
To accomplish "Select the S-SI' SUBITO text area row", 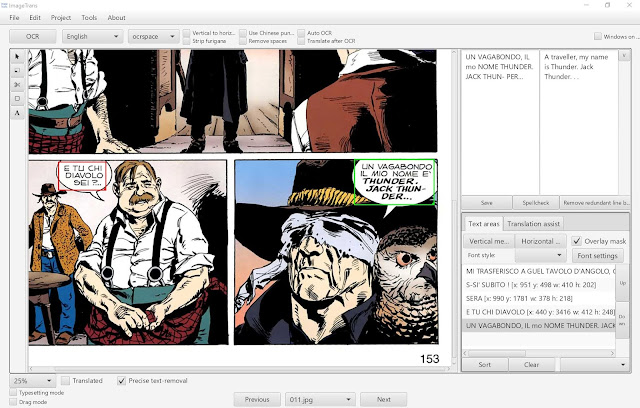I will point(539,285).
